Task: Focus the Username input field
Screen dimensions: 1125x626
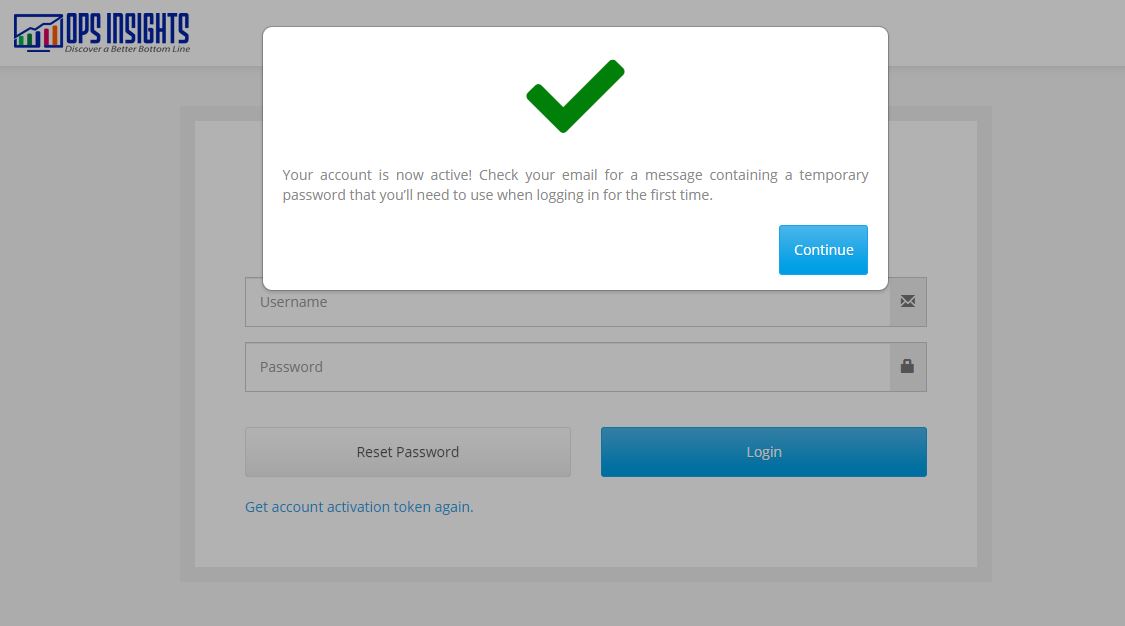Action: 567,302
